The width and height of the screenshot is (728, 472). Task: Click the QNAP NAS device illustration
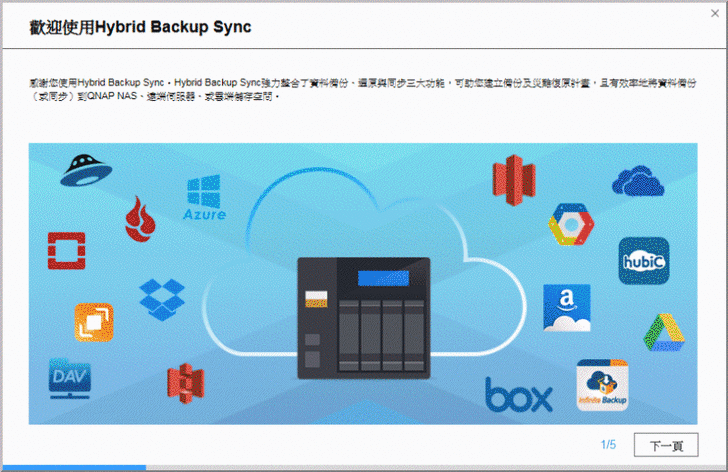364,318
